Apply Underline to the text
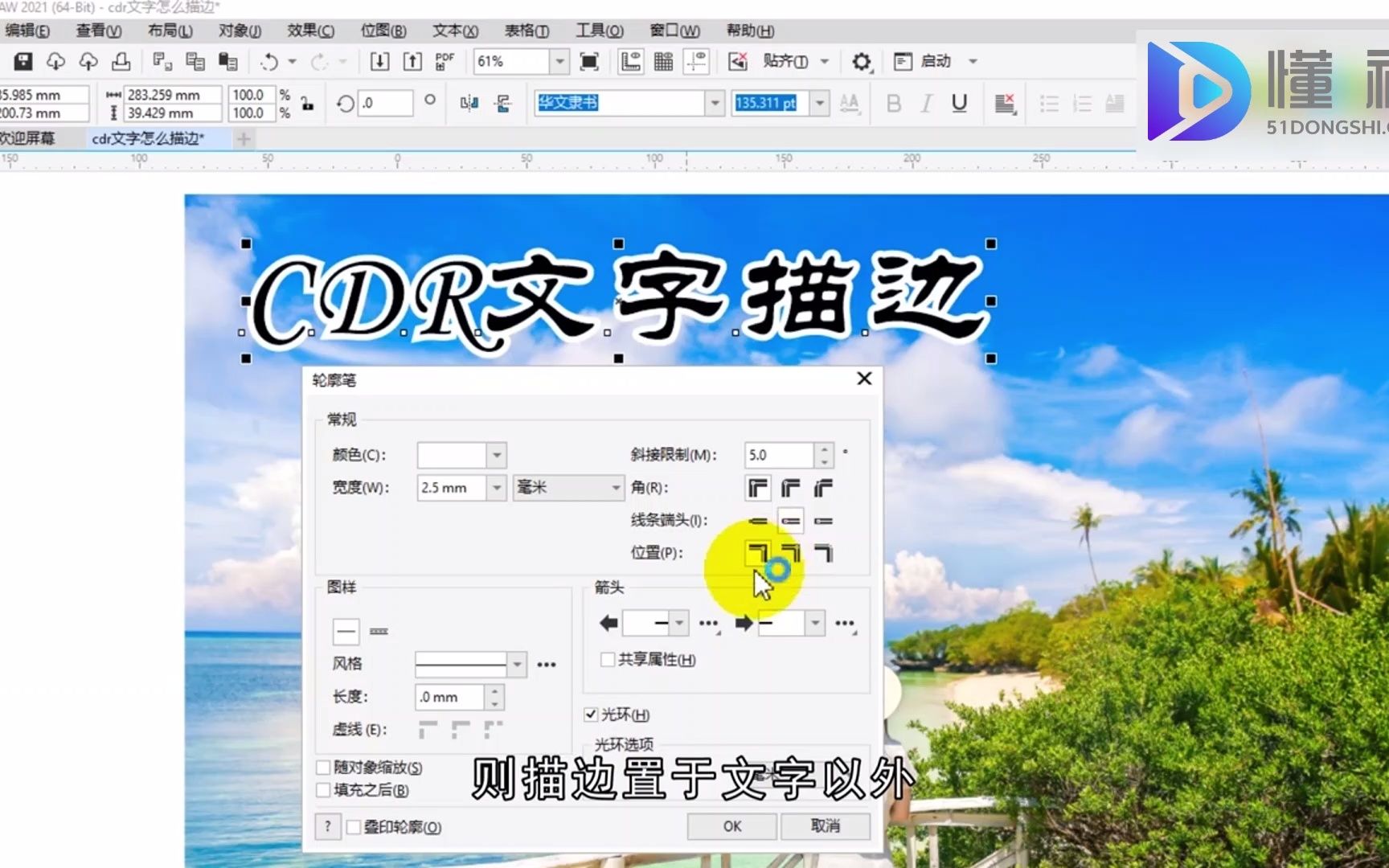Viewport: 1389px width, 868px height. coord(959,103)
